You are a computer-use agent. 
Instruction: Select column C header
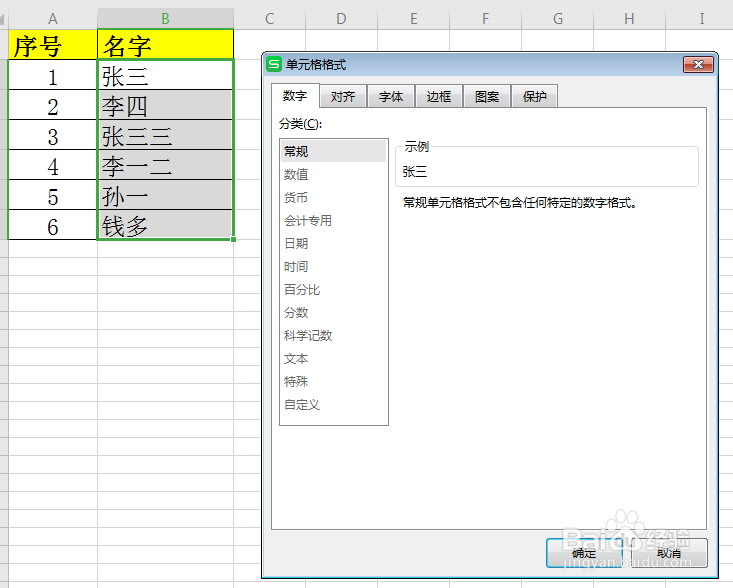pyautogui.click(x=269, y=19)
